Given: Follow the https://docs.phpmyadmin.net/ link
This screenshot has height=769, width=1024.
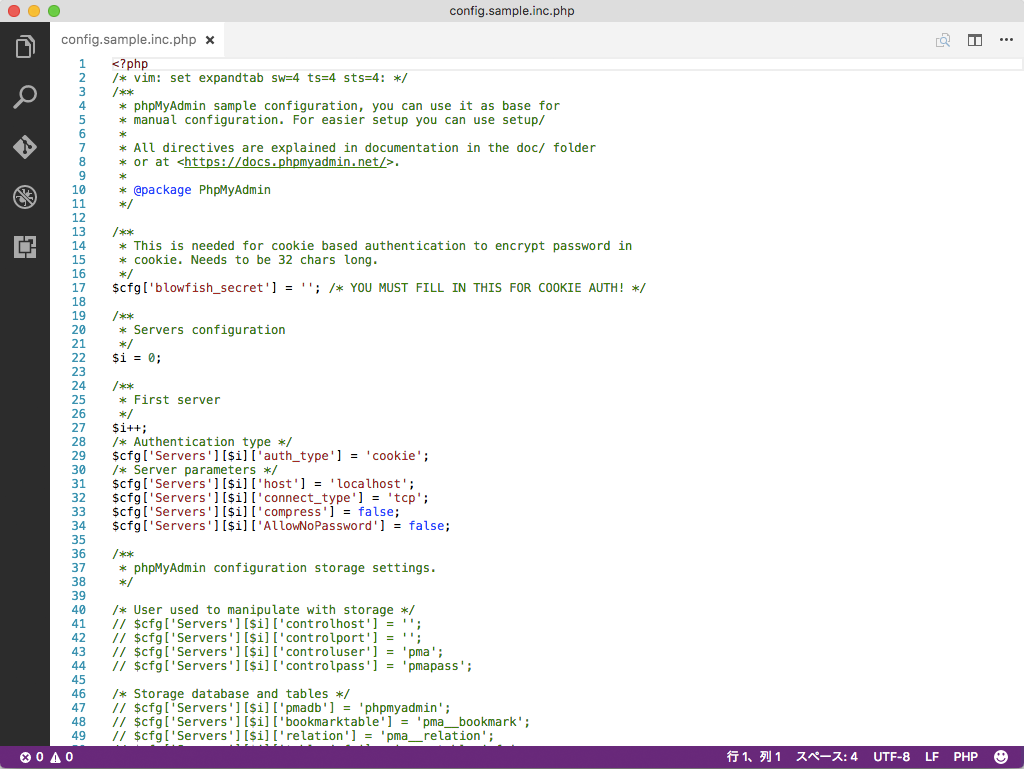Looking at the screenshot, I should pyautogui.click(x=285, y=162).
